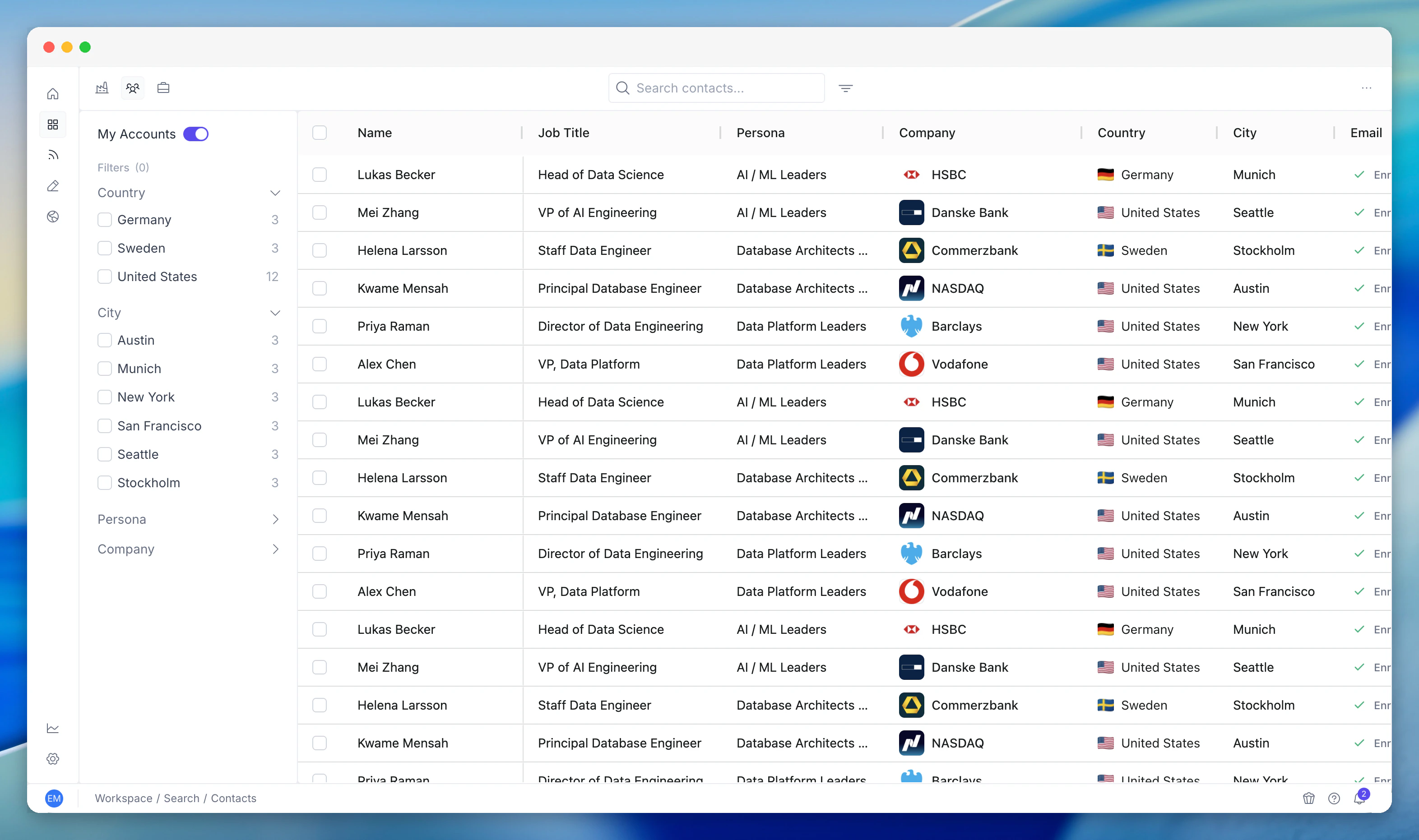Check the Seattle city filter
This screenshot has height=840, width=1419.
coord(105,454)
